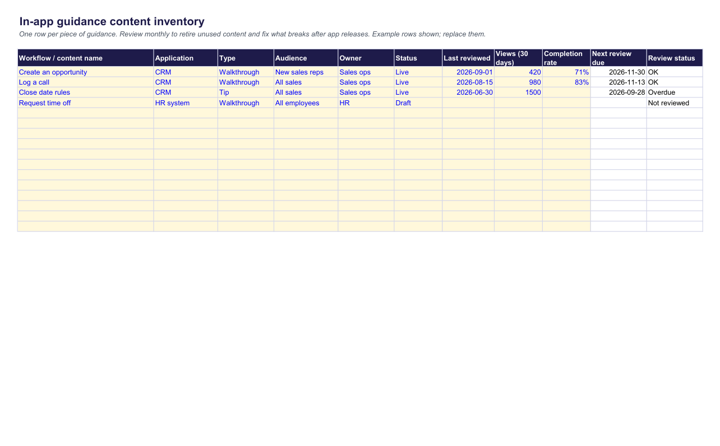
Task: Select the 'Not reviewed' status cell
Action: coord(675,103)
